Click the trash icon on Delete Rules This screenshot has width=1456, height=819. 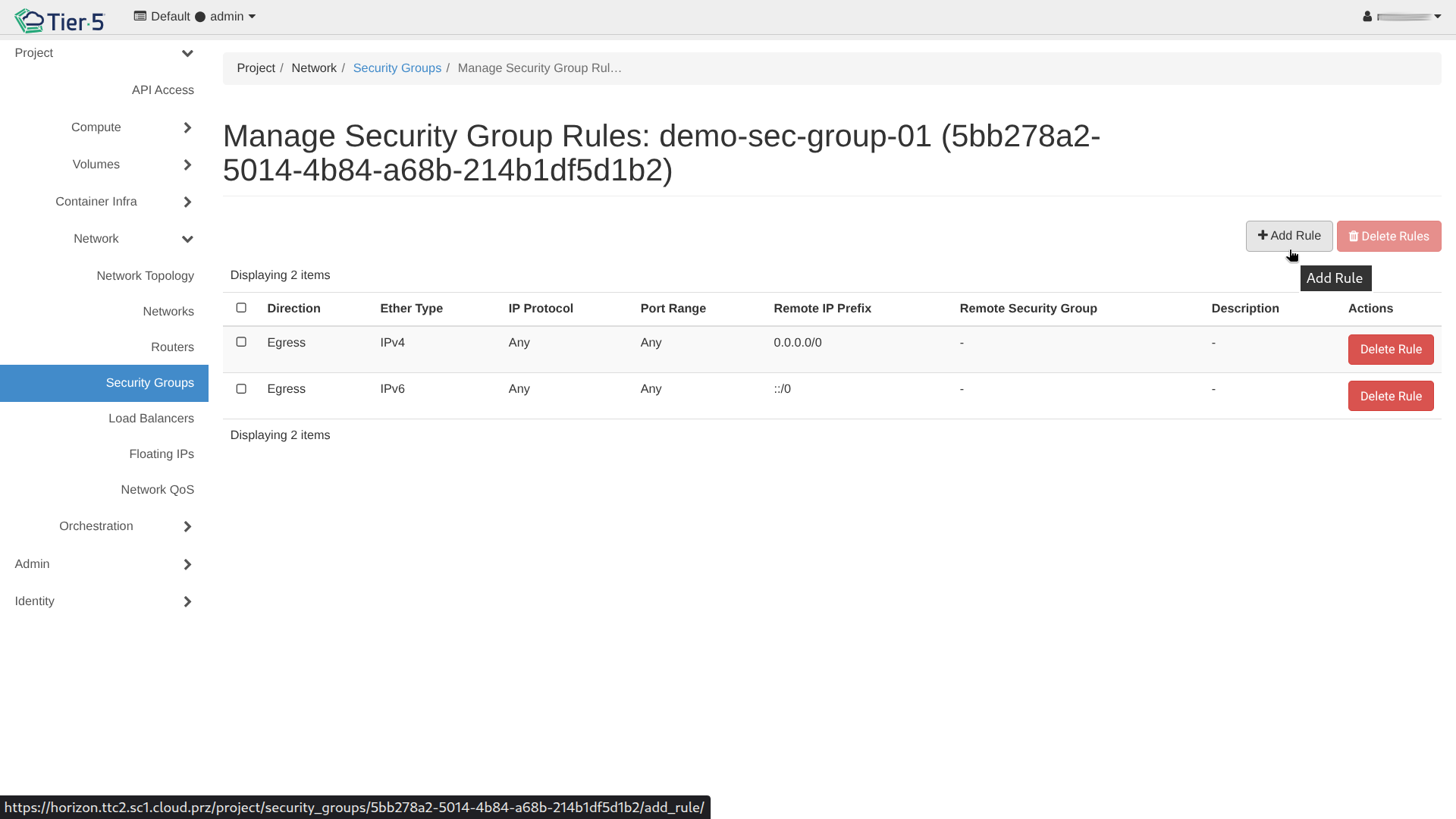[1354, 237]
